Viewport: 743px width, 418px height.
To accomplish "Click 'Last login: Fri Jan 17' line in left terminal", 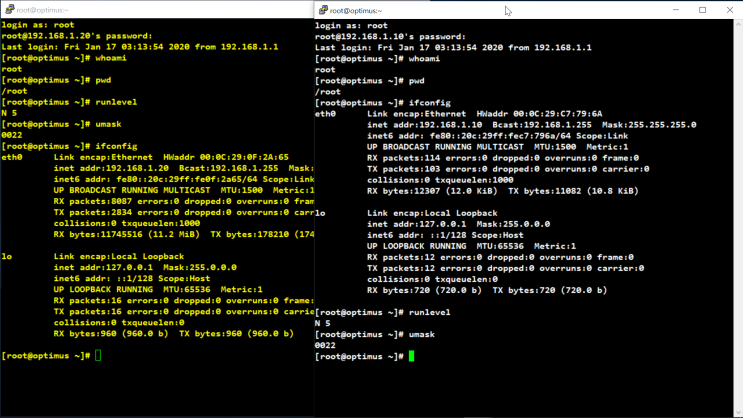I will 140,46.
